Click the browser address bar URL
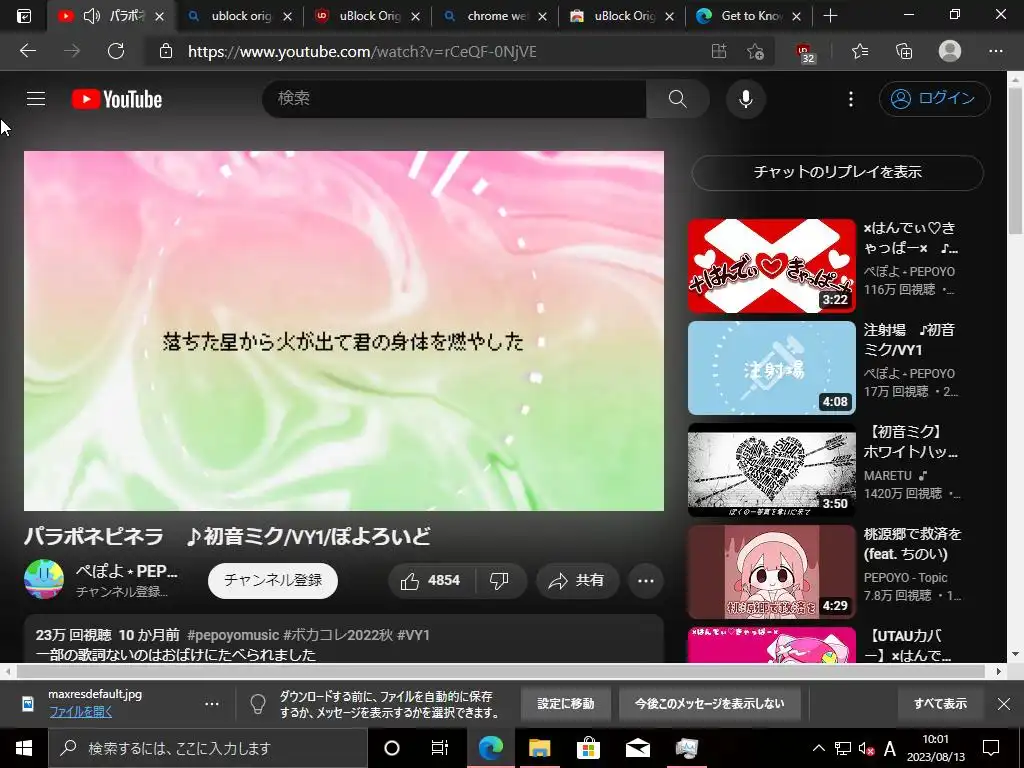Image resolution: width=1024 pixels, height=768 pixels. 362,52
